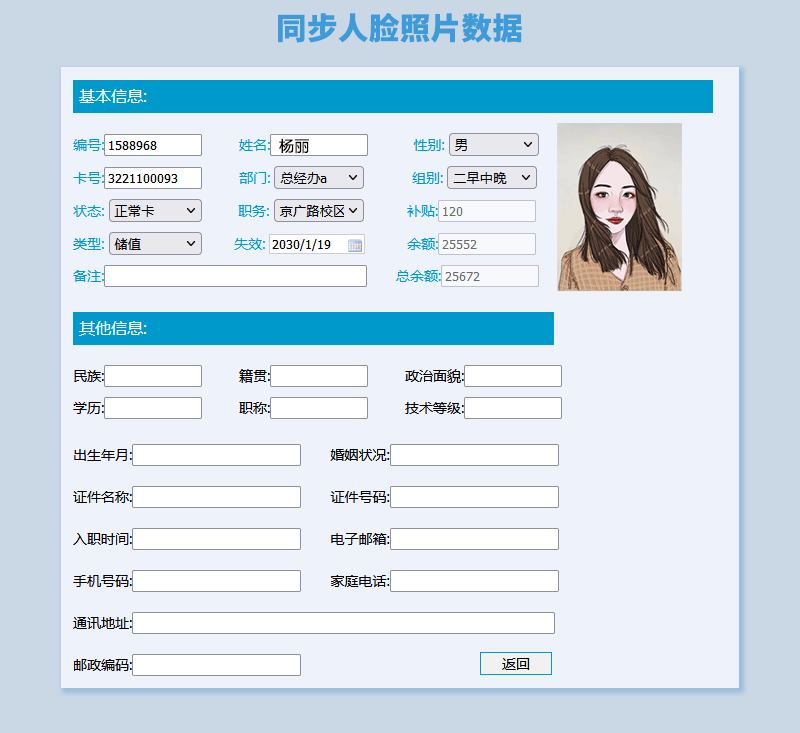
Task: Focus the 备注 text field
Action: [235, 276]
